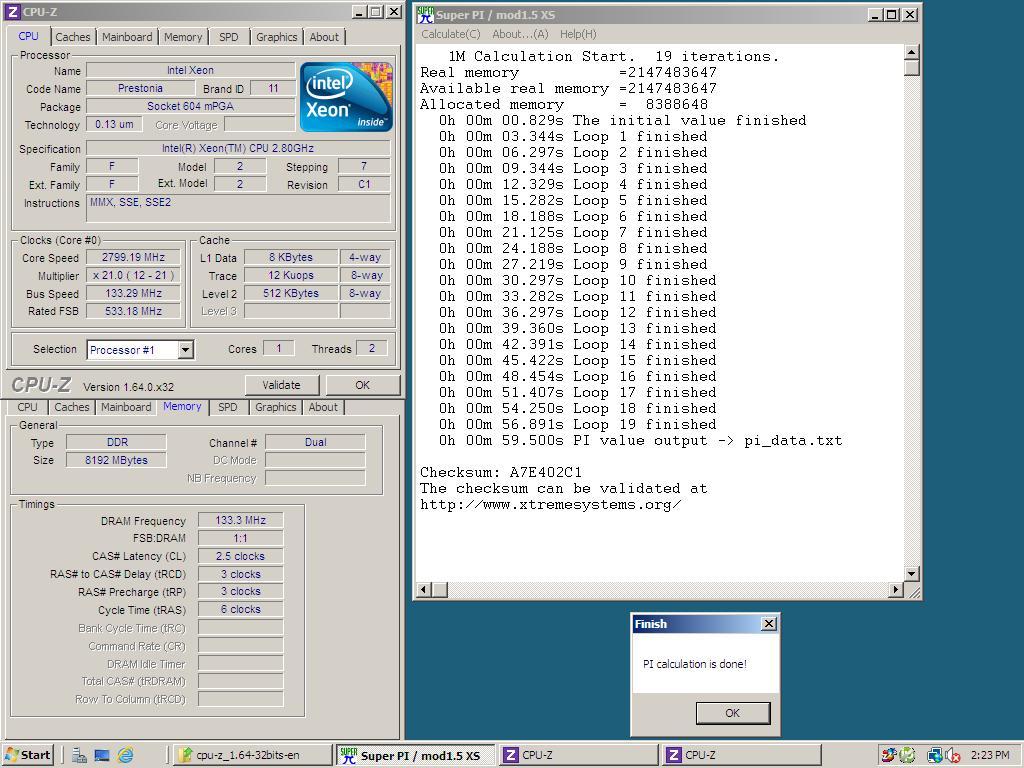Image resolution: width=1024 pixels, height=768 pixels.
Task: Click Memory Type DDR field
Action: tap(116, 442)
